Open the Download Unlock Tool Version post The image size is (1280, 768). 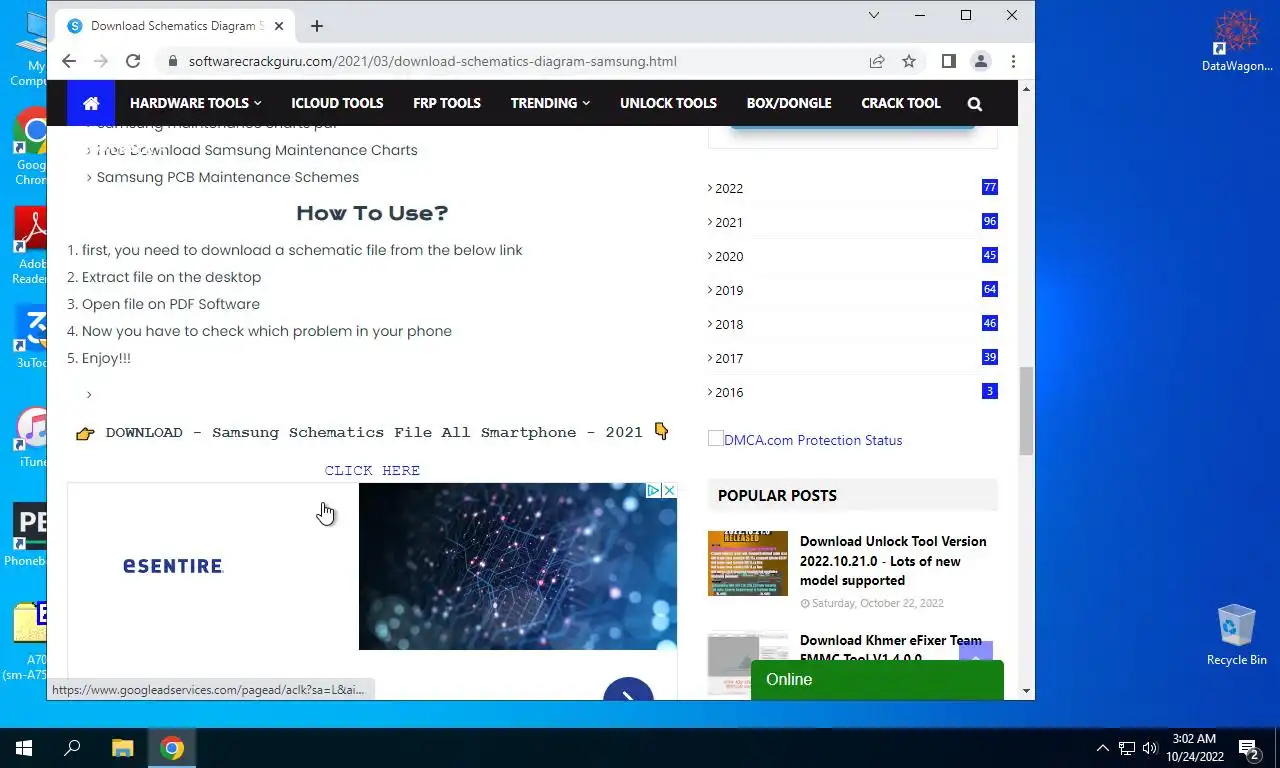[893, 561]
